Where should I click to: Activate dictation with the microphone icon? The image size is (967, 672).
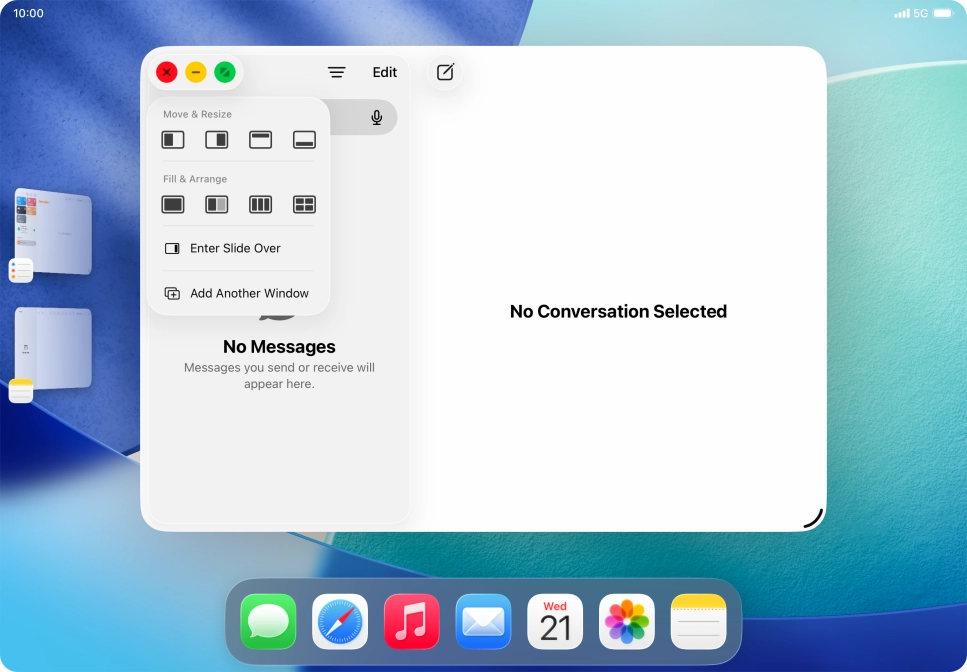(x=376, y=117)
